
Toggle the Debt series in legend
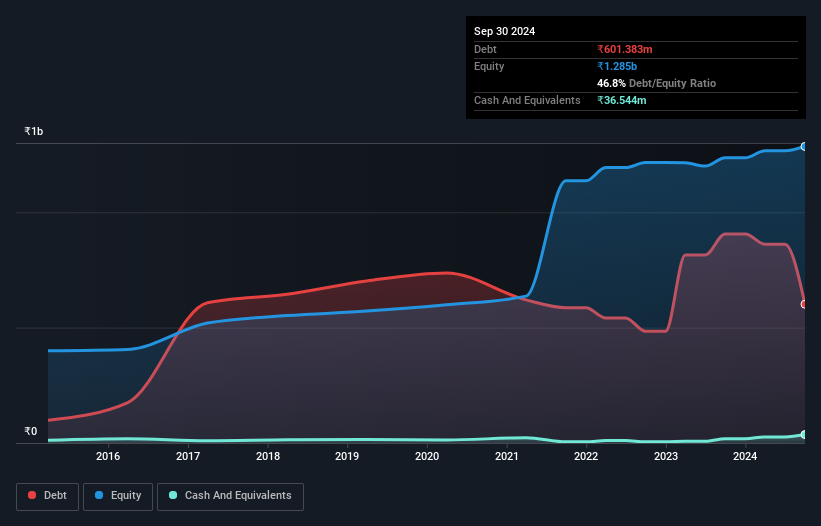click(x=47, y=496)
